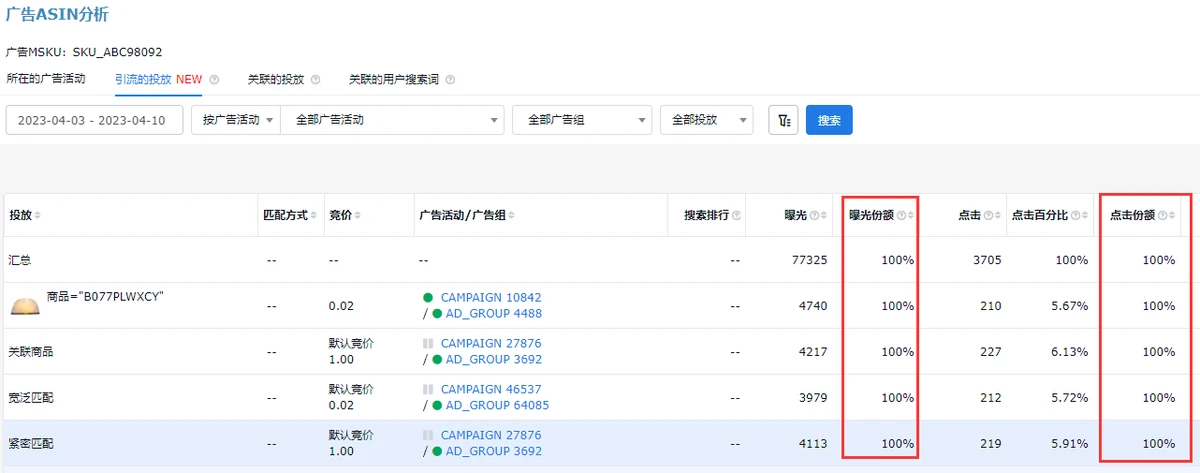Viewport: 1200px width, 473px height.
Task: Click help icon in 曝光份额 column header
Action: click(901, 216)
